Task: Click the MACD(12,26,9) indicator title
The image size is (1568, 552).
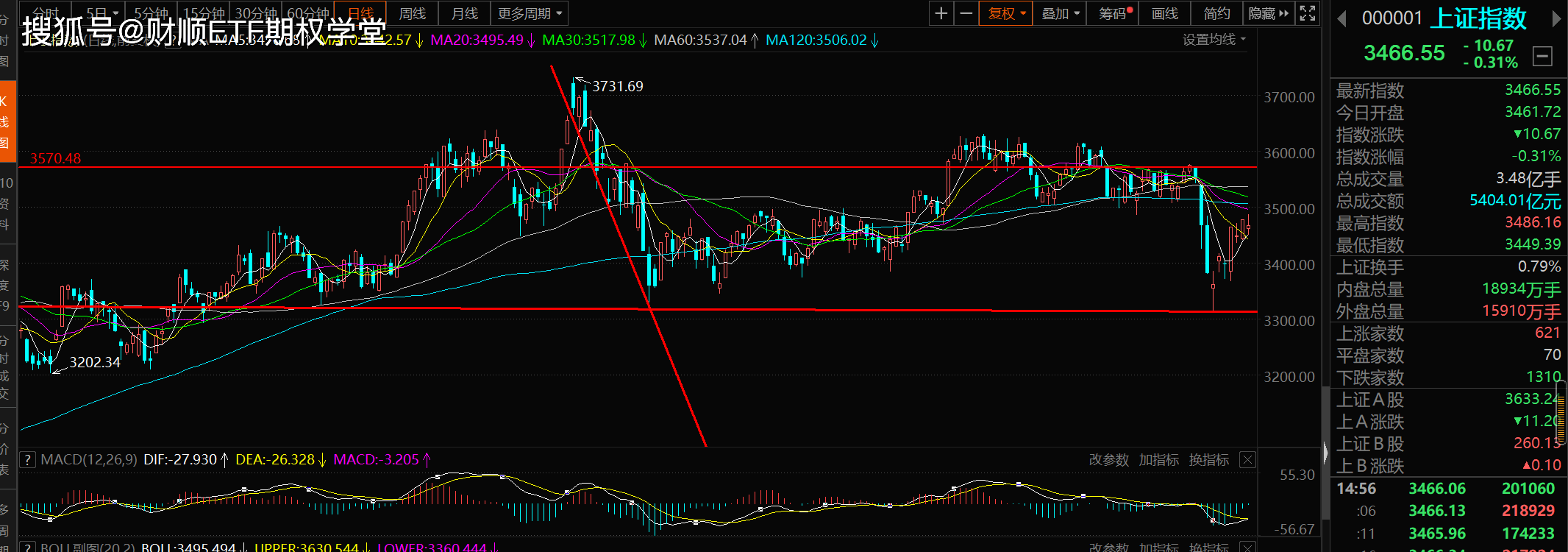Action: [x=89, y=460]
